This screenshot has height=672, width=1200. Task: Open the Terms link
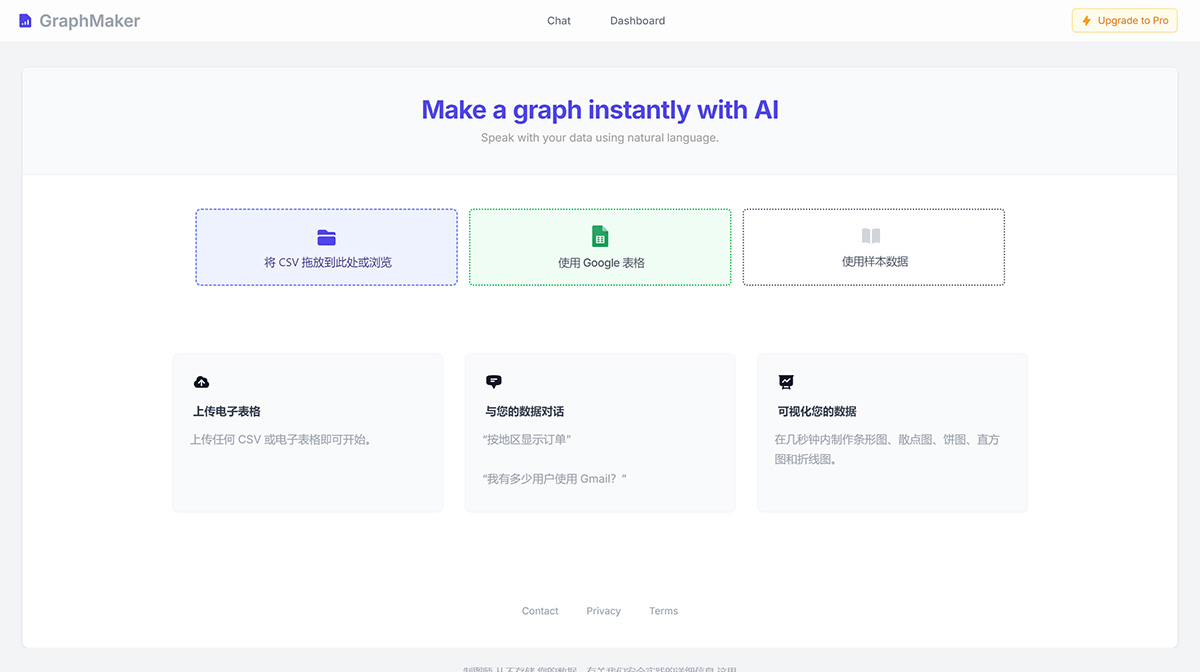[x=663, y=611]
